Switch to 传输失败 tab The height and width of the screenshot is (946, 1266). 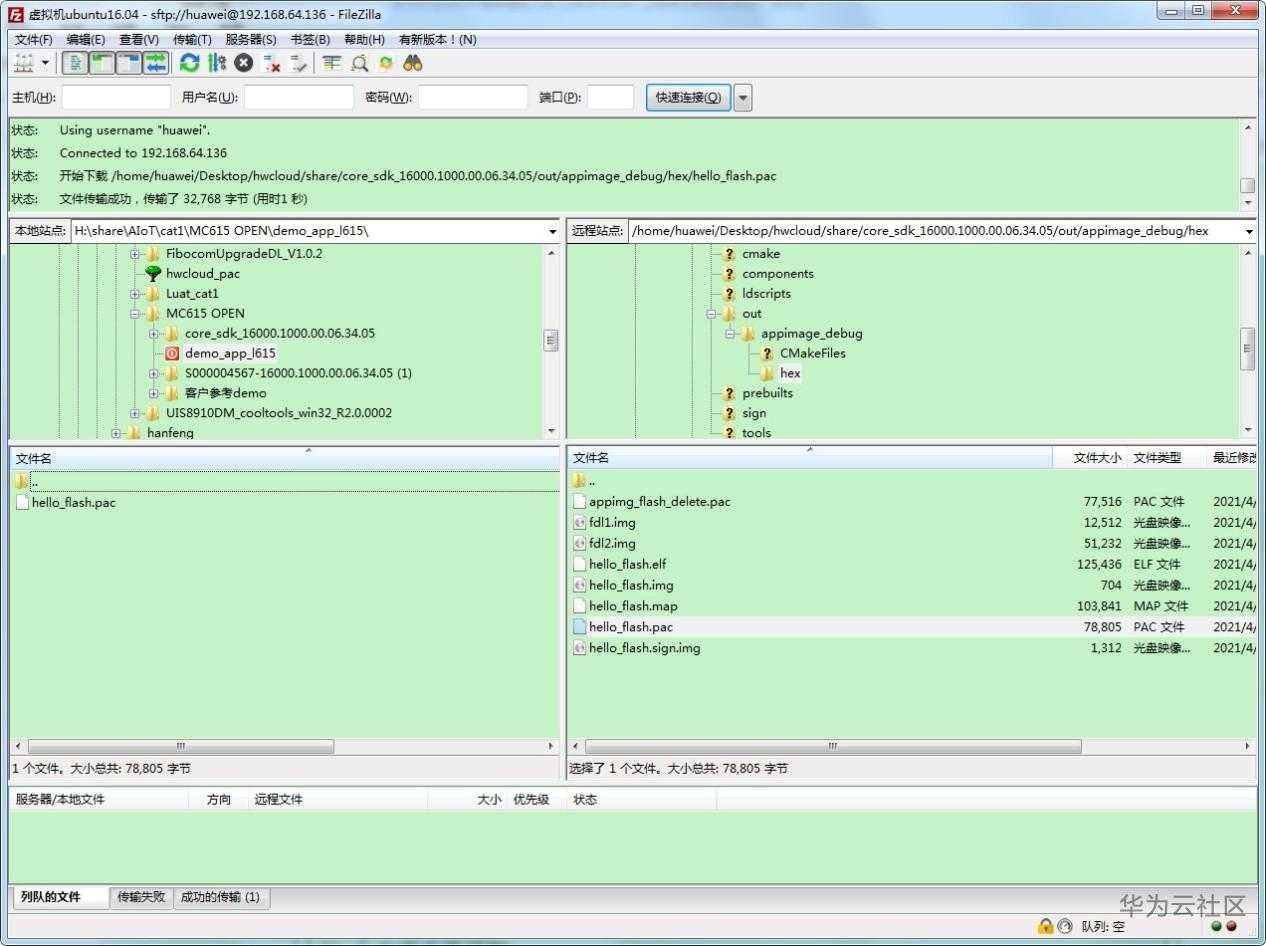click(141, 897)
